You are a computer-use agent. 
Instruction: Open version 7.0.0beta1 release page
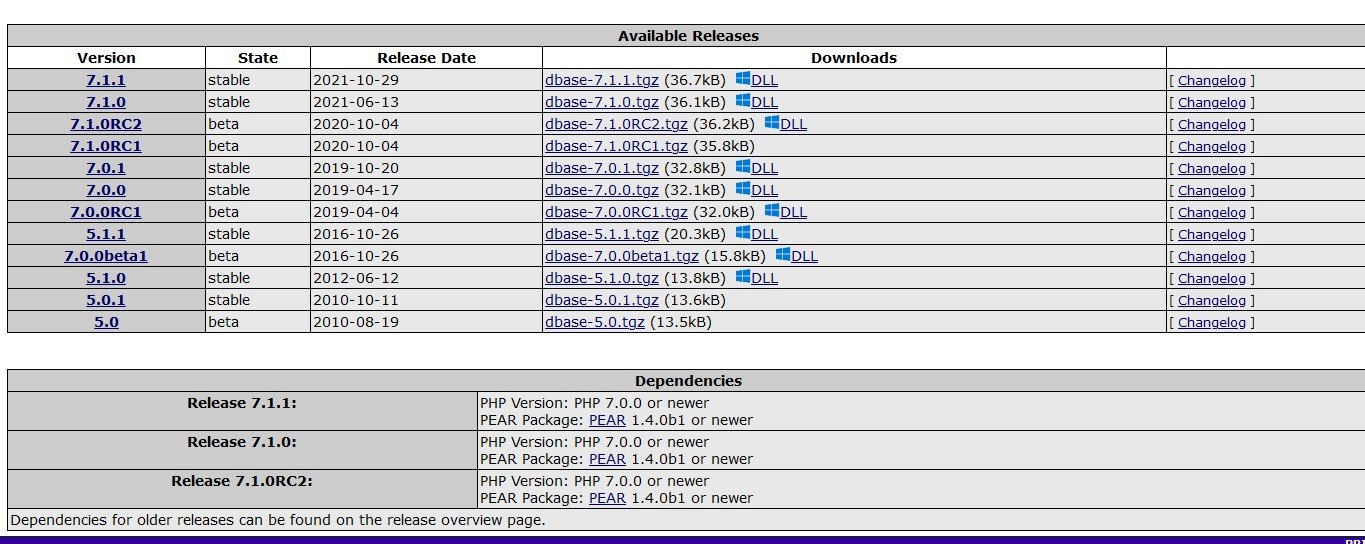106,256
